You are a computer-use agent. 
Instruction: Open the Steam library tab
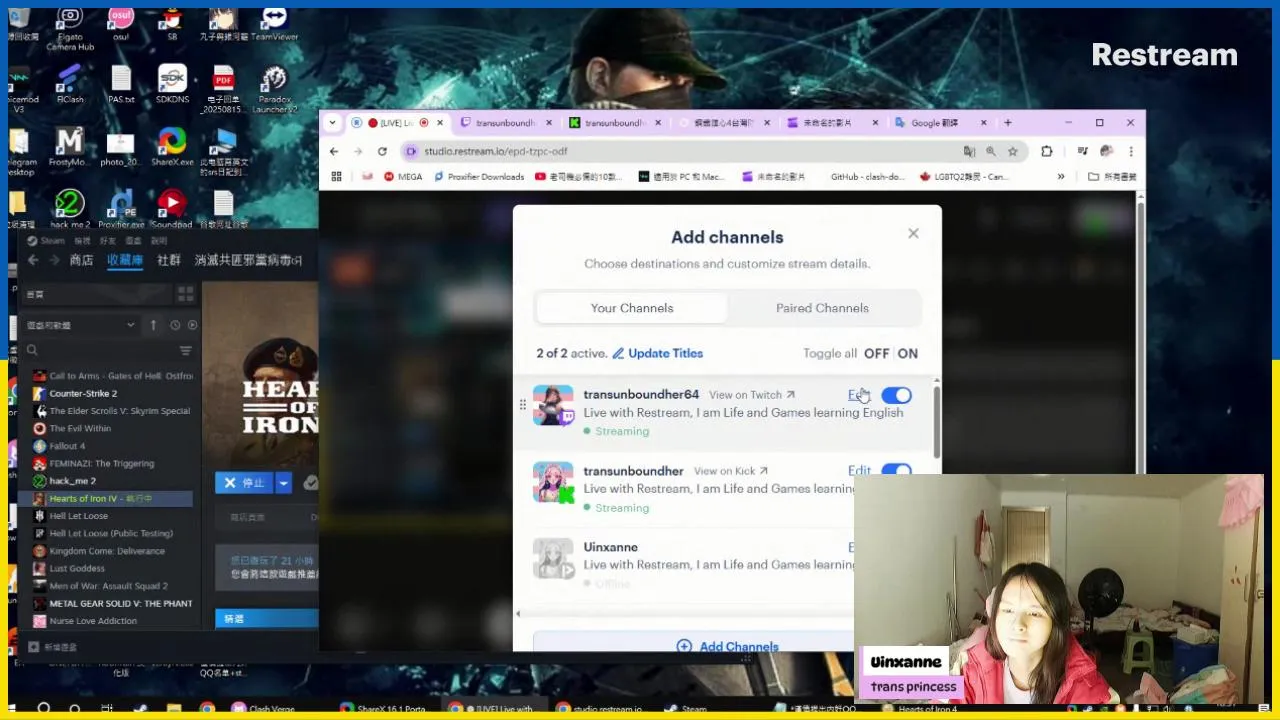125,260
